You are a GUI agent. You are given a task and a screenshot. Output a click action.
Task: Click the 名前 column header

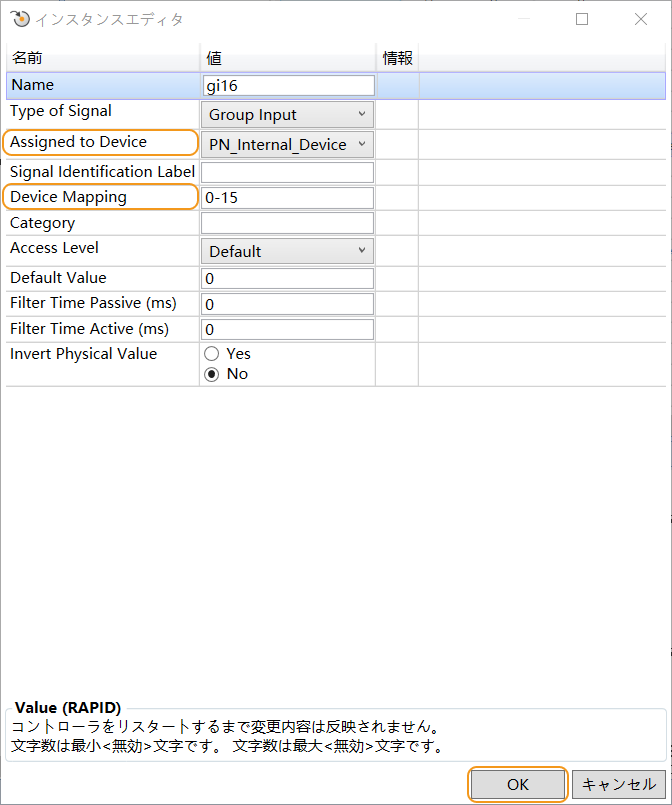pos(102,59)
